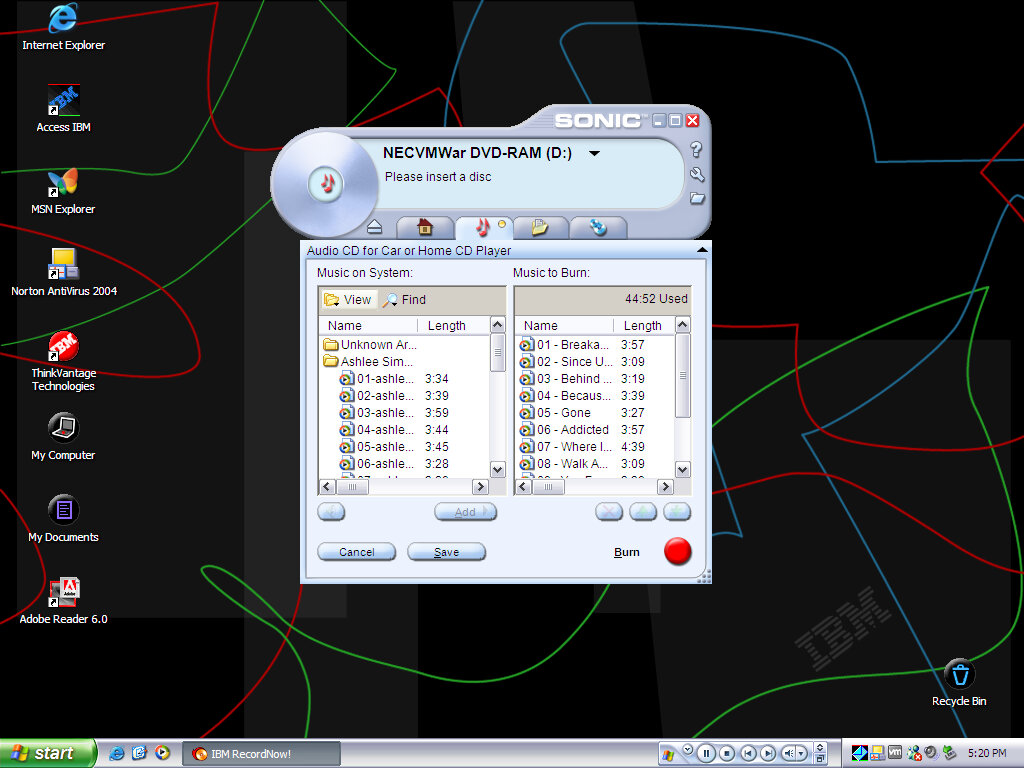The width and height of the screenshot is (1024, 768).
Task: Open the help question mark icon
Action: coord(696,150)
